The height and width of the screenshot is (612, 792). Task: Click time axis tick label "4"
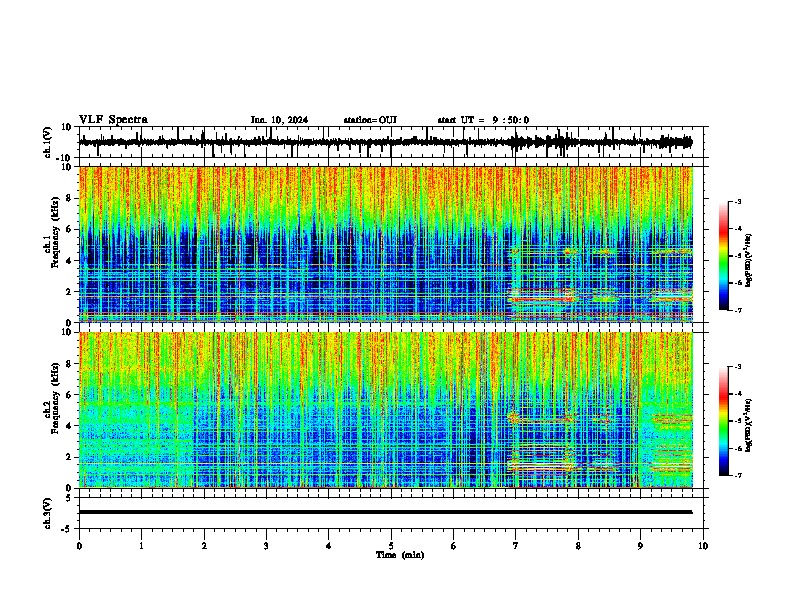click(329, 546)
